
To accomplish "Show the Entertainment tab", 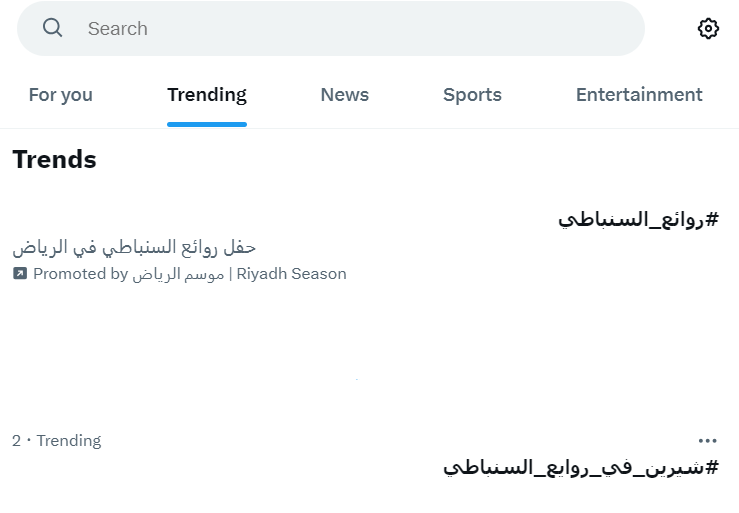I will click(x=639, y=95).
